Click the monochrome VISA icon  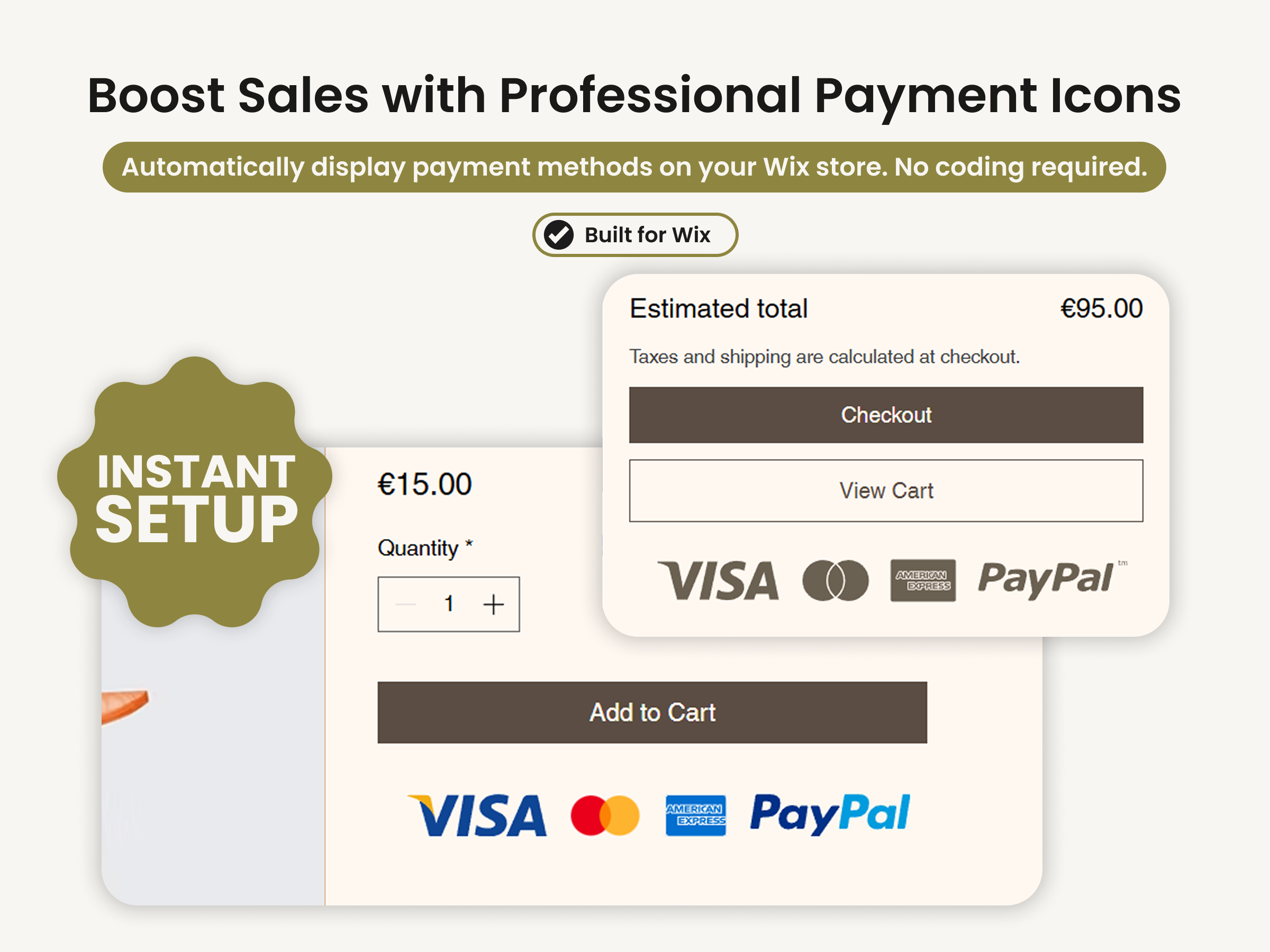pyautogui.click(x=718, y=581)
